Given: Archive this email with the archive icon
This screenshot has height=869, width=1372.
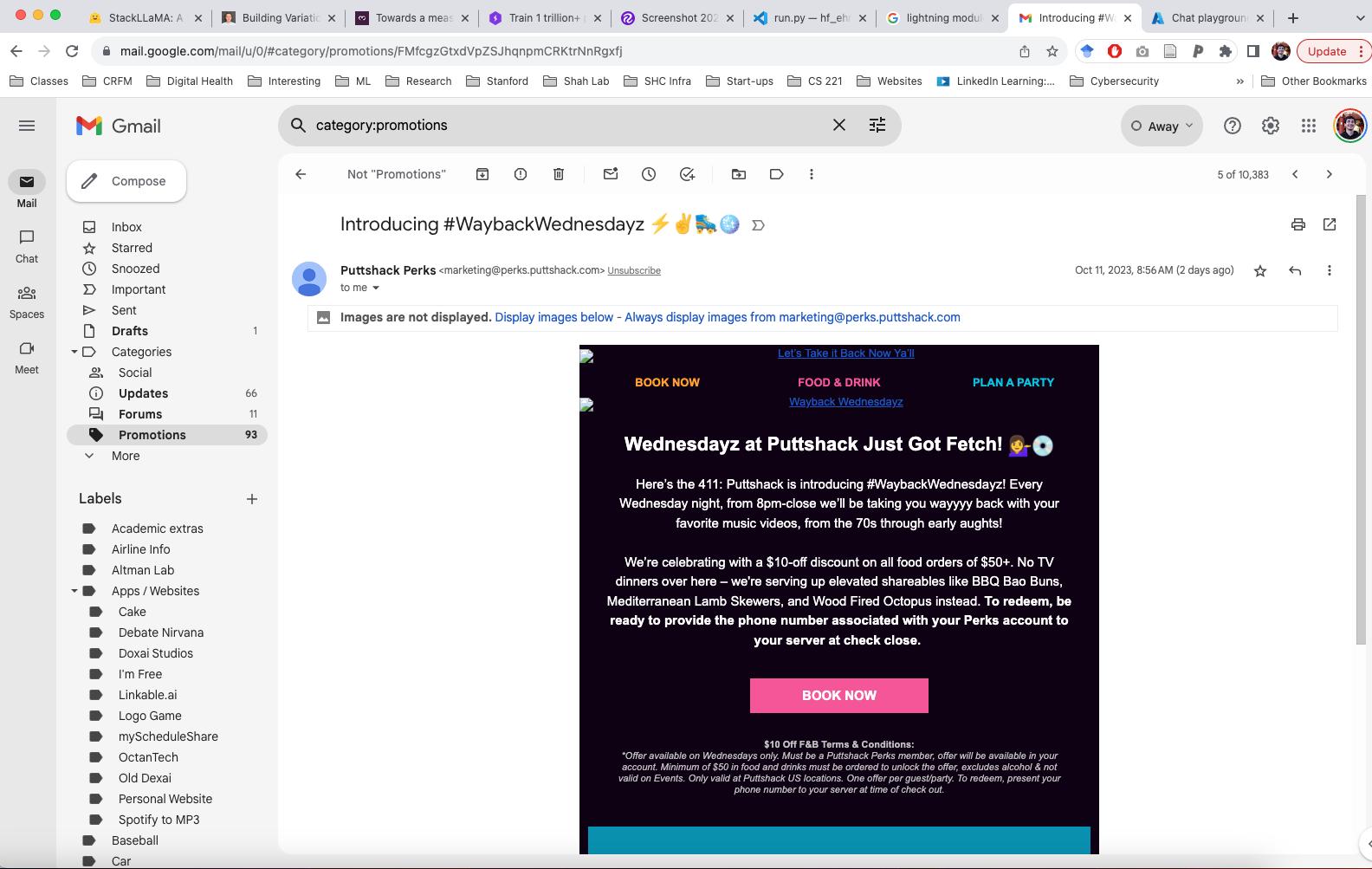Looking at the screenshot, I should (x=482, y=174).
